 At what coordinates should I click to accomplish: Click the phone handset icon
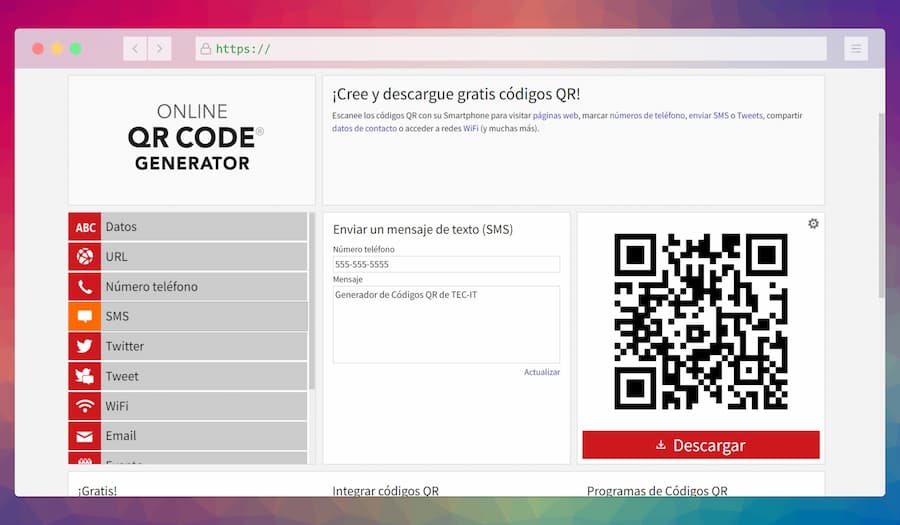tap(85, 286)
